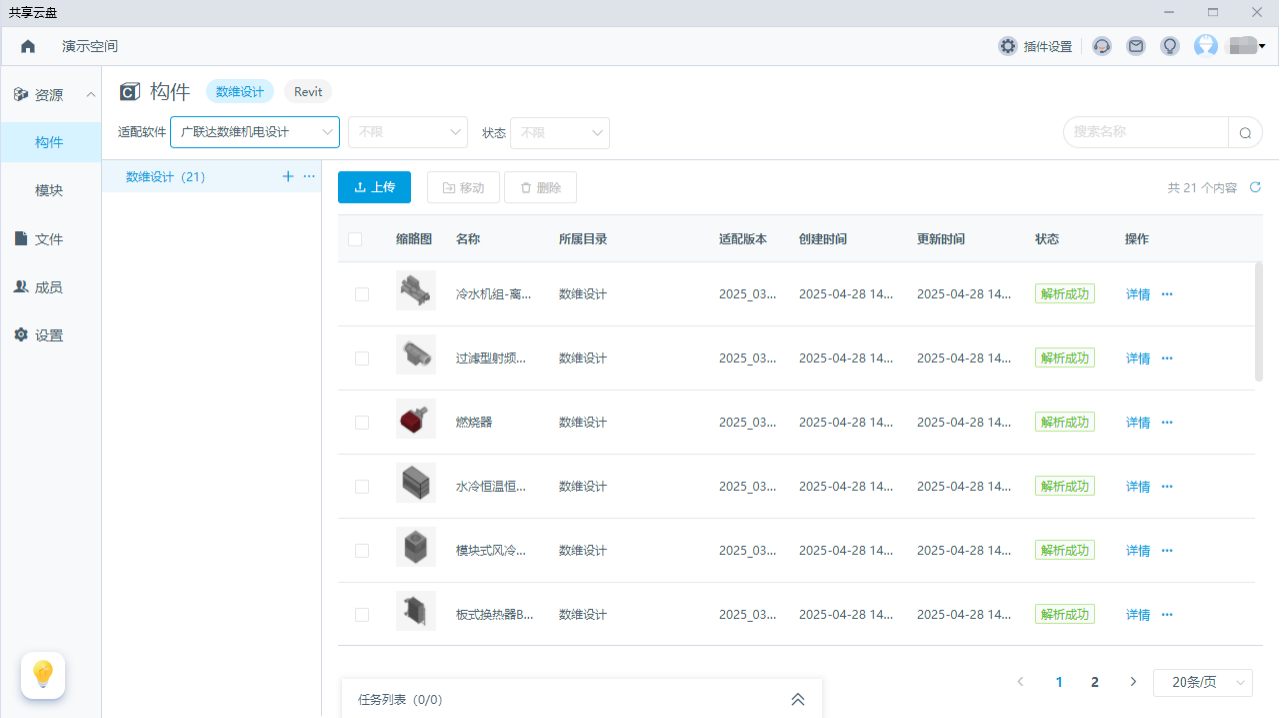Open the mail messages icon
The width and height of the screenshot is (1281, 718).
tap(1136, 46)
